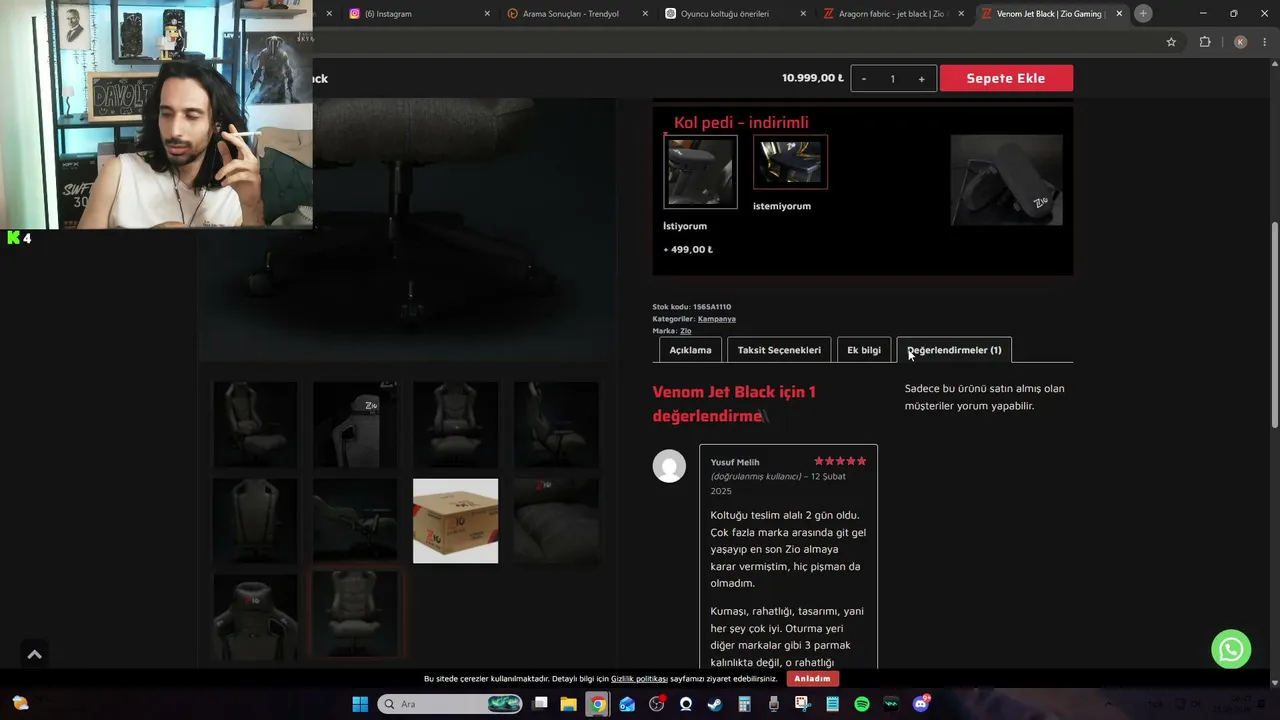Select the Değerlendirmeler (1) tab
The width and height of the screenshot is (1280, 720).
point(954,350)
